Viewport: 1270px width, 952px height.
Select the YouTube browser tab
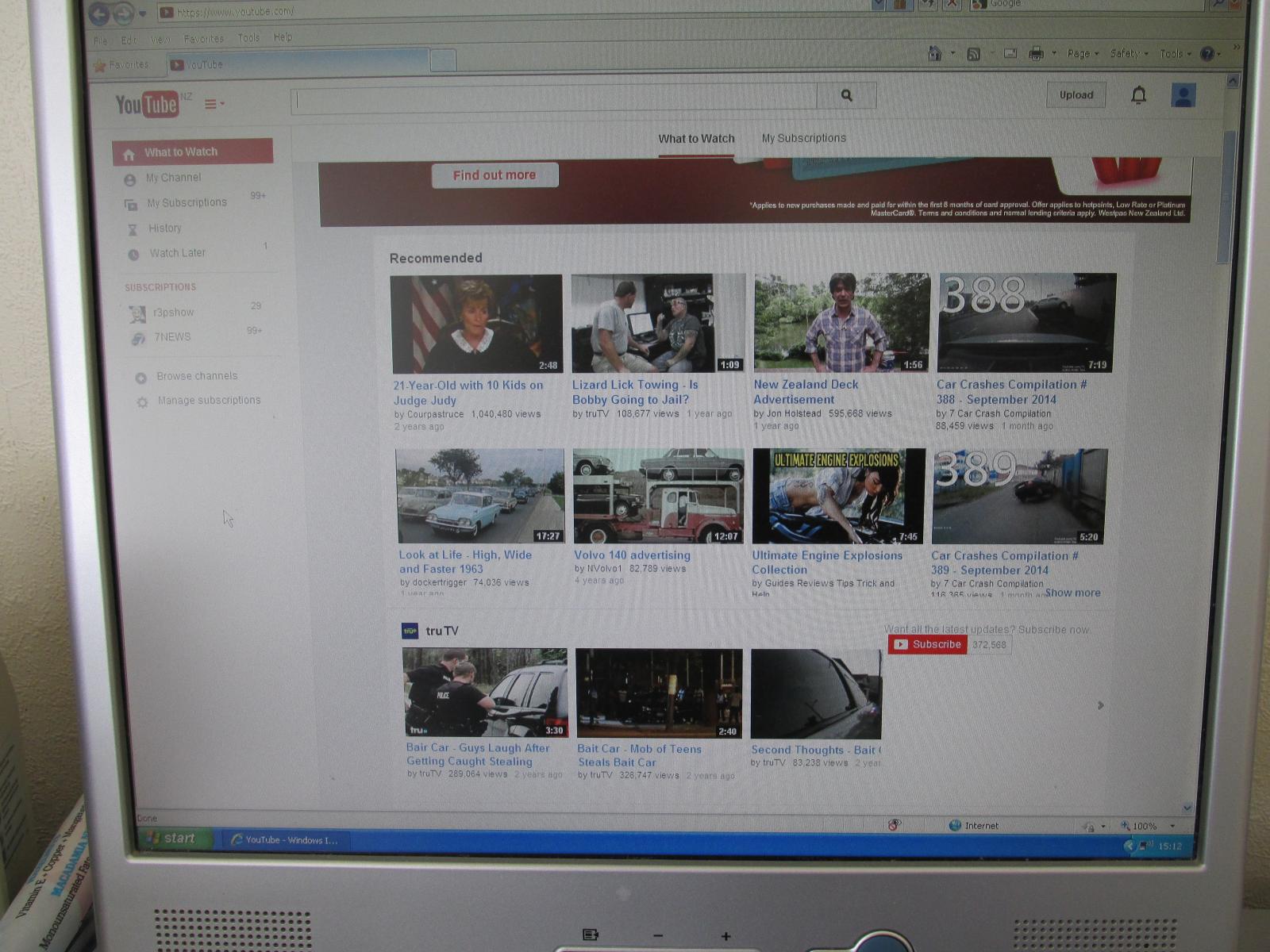pyautogui.click(x=297, y=63)
